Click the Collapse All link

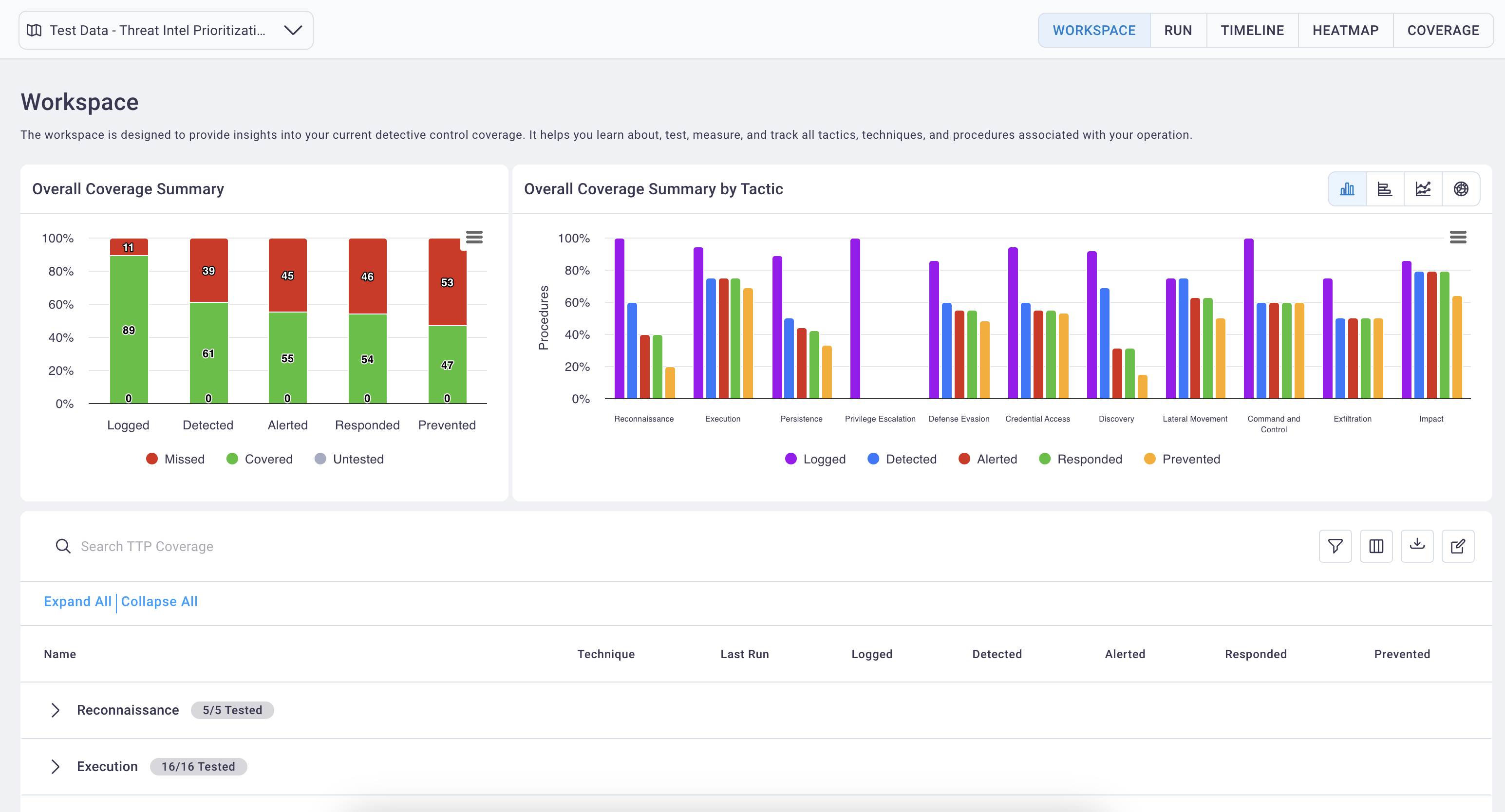click(159, 601)
